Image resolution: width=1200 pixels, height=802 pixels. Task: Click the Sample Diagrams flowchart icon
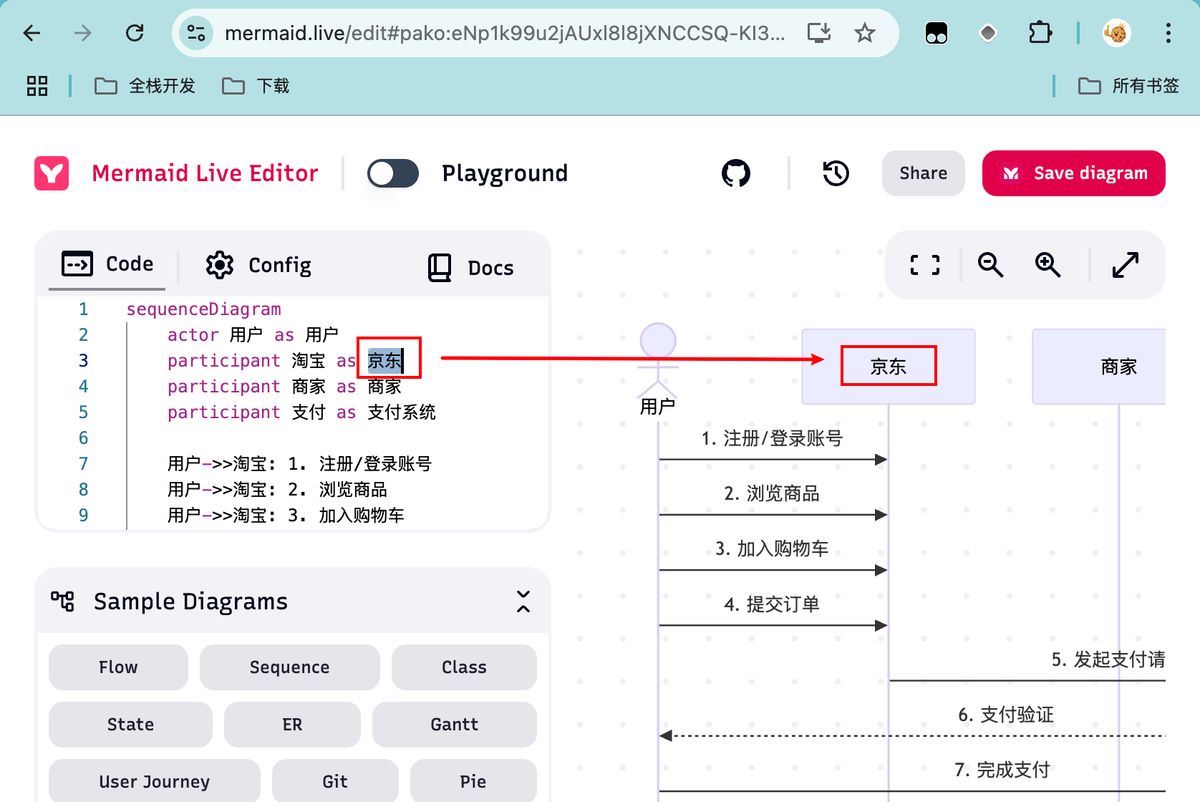click(x=62, y=601)
